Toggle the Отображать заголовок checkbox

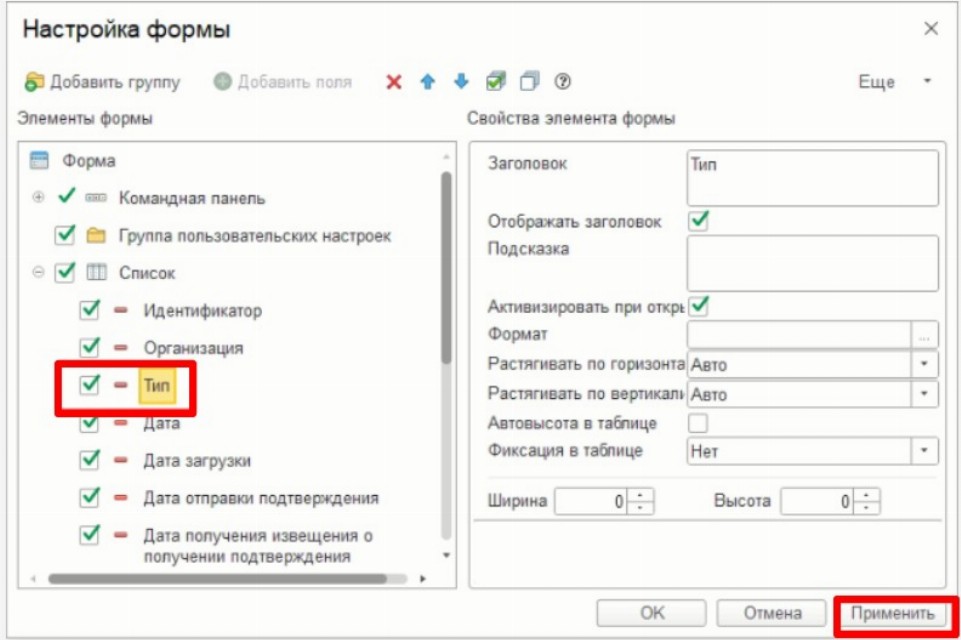tap(699, 221)
